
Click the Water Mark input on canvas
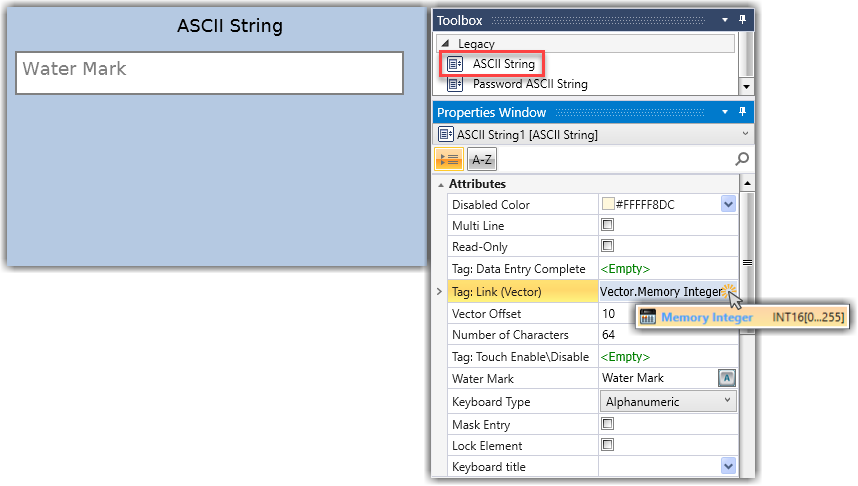point(209,73)
